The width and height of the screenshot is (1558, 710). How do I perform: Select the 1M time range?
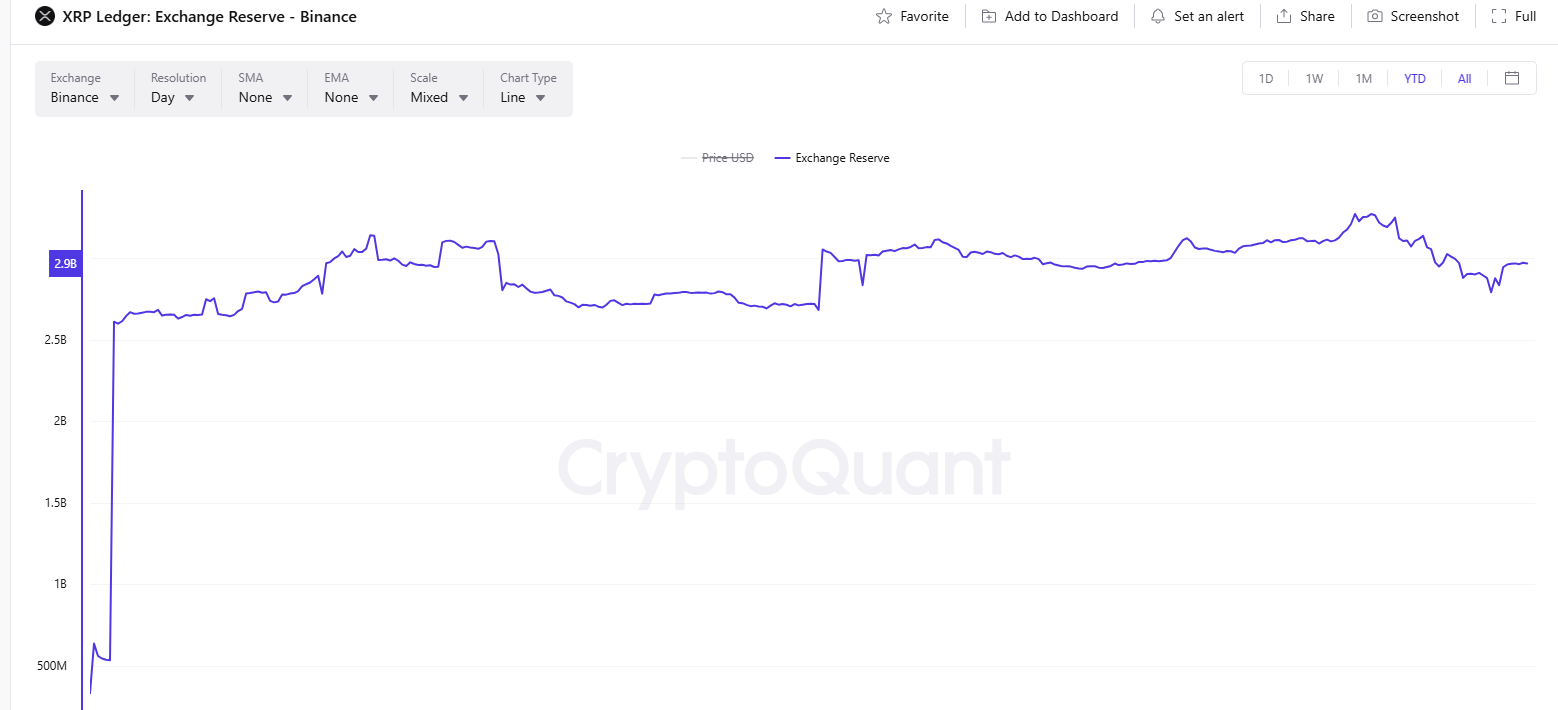tap(1363, 79)
